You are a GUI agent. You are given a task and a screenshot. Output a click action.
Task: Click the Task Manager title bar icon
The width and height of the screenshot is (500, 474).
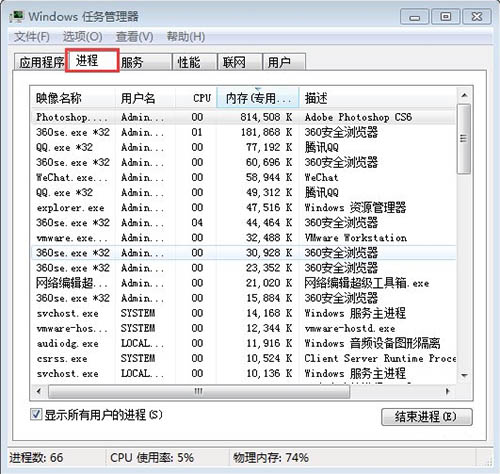click(x=17, y=17)
